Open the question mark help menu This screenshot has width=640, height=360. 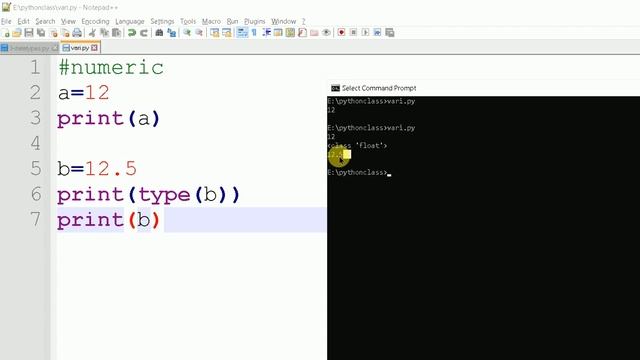(303, 21)
